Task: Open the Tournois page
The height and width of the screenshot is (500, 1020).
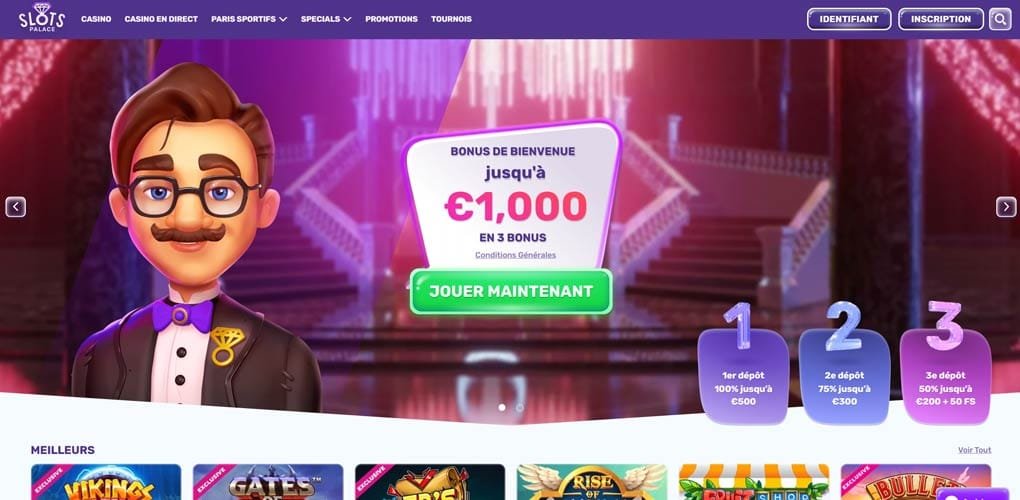Action: pyautogui.click(x=451, y=19)
